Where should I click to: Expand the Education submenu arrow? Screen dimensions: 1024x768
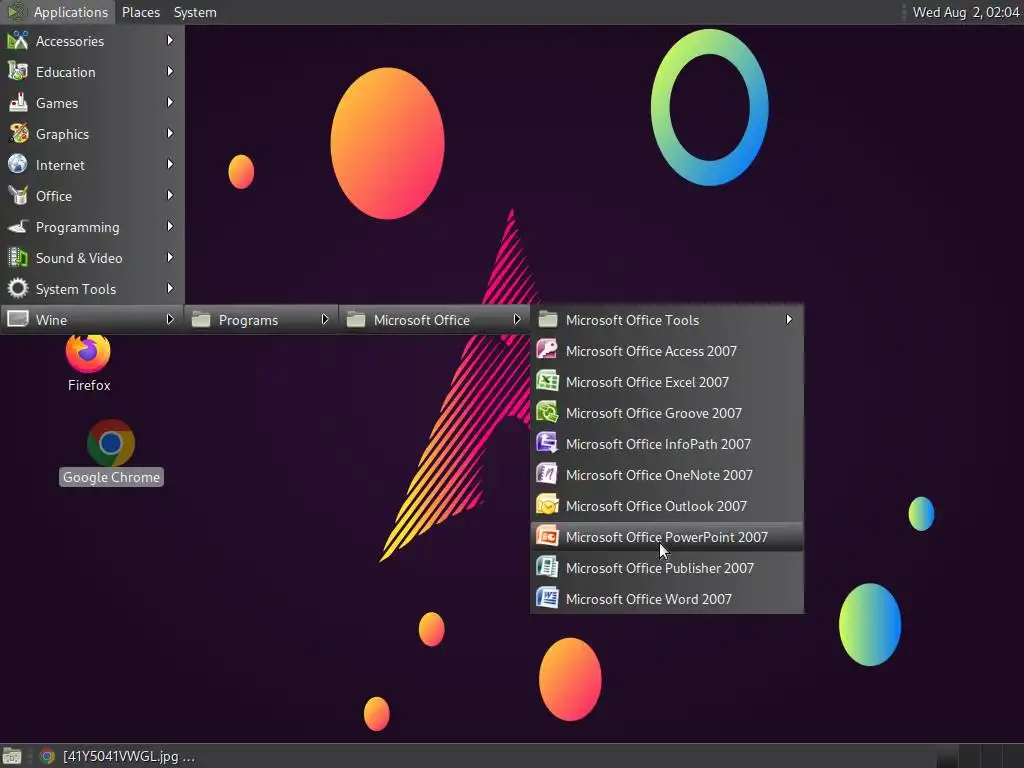[170, 71]
